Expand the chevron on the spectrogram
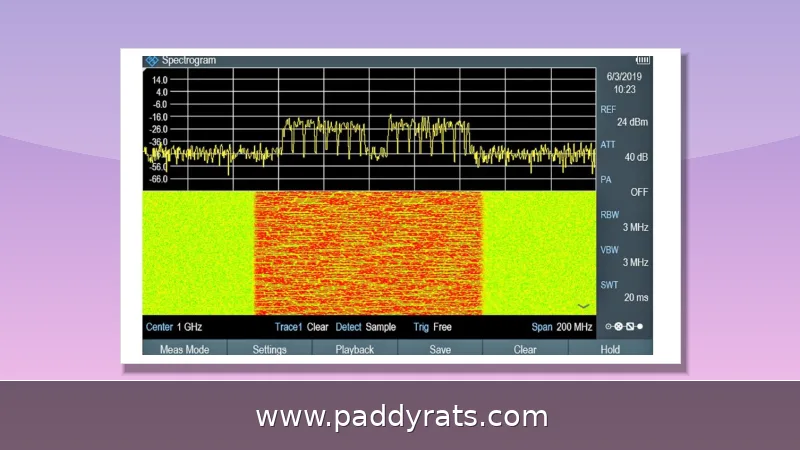This screenshot has width=800, height=450. pyautogui.click(x=583, y=306)
